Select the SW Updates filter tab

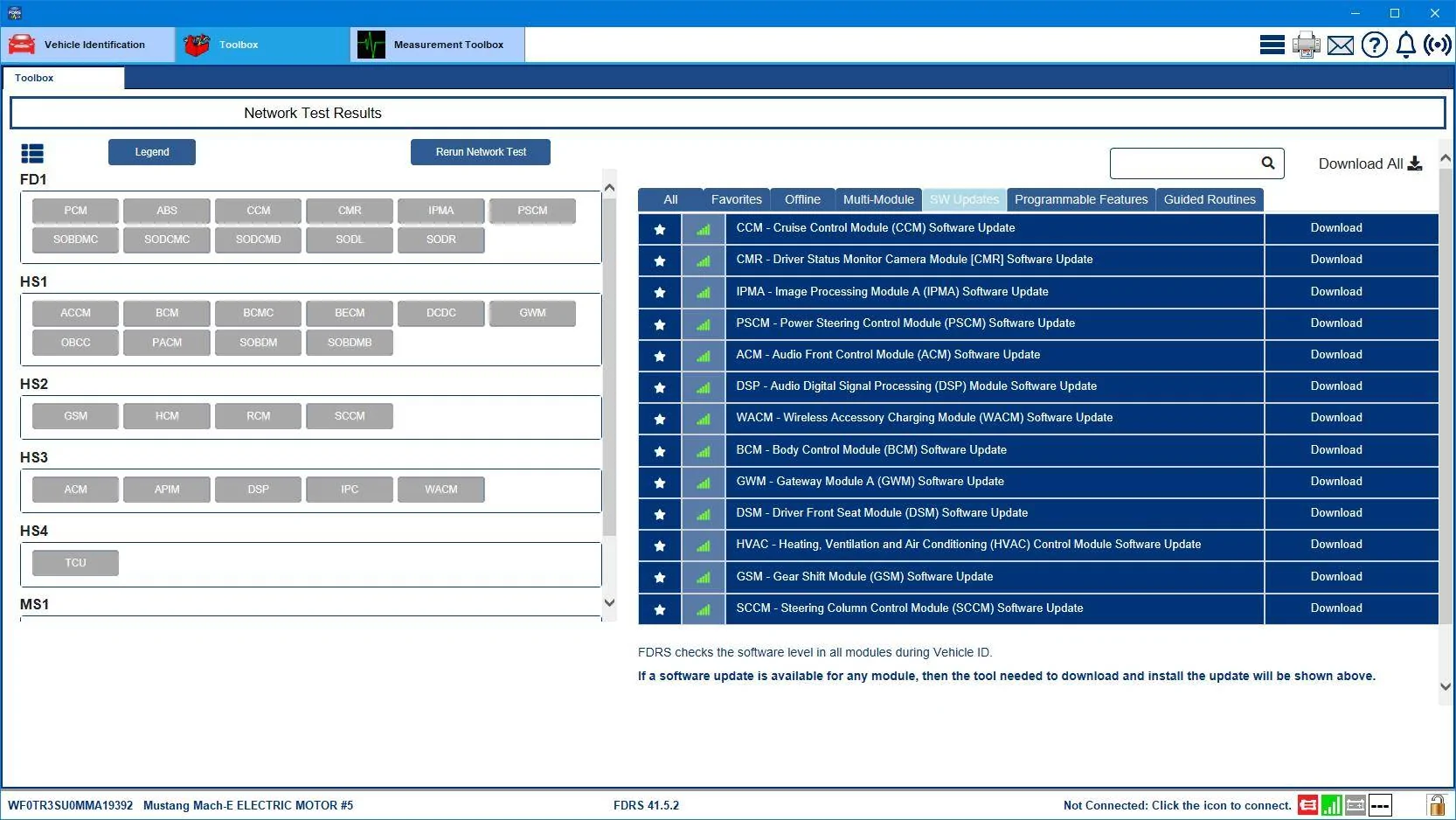pyautogui.click(x=964, y=199)
